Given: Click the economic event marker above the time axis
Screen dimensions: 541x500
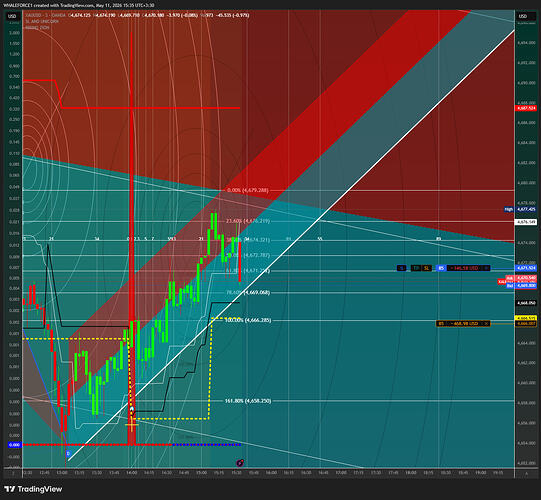Looking at the screenshot, I should [240, 463].
